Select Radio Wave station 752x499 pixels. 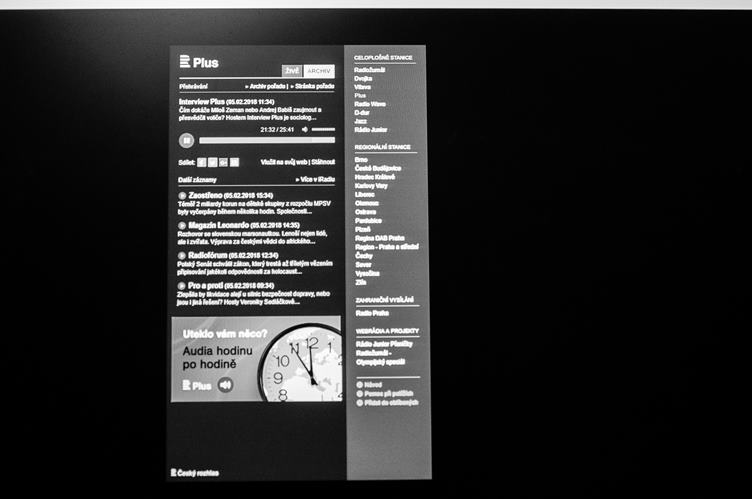(x=370, y=104)
